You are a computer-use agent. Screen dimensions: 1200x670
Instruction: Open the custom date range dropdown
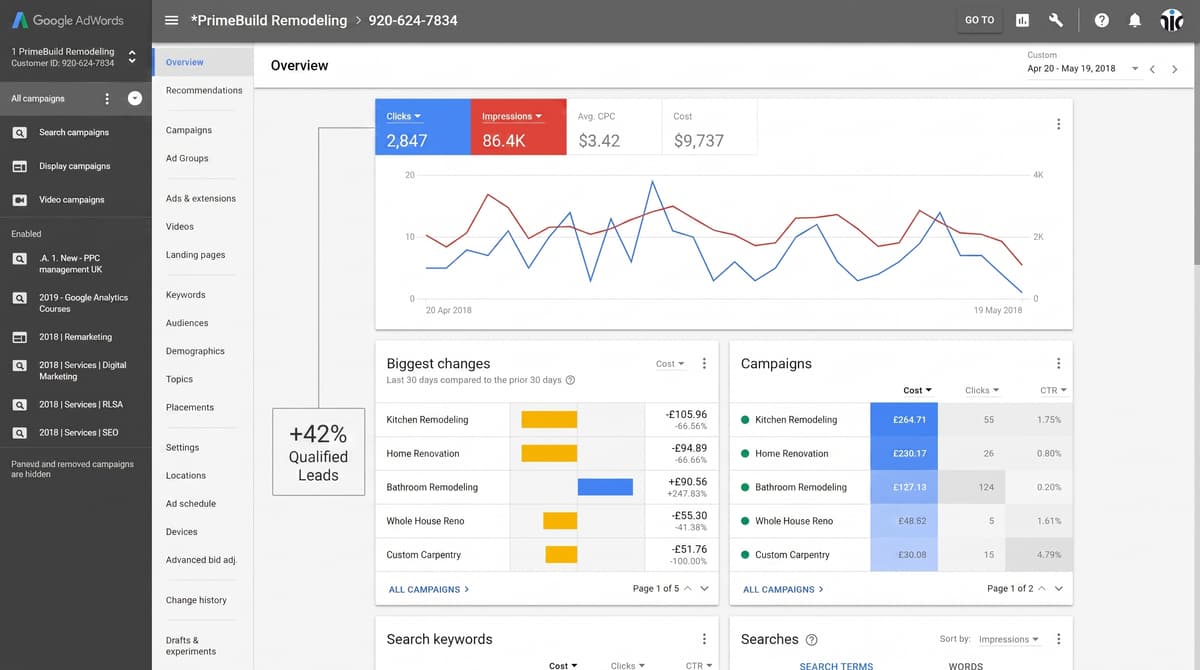1083,68
